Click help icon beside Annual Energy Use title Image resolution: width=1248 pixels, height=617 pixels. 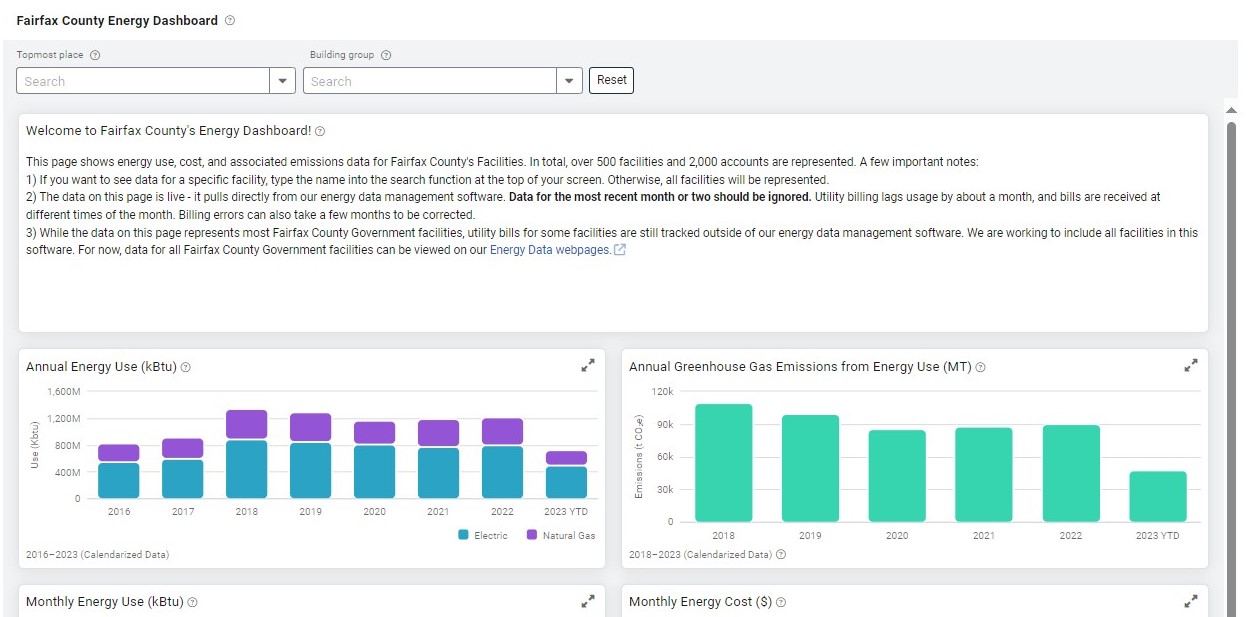pyautogui.click(x=186, y=367)
